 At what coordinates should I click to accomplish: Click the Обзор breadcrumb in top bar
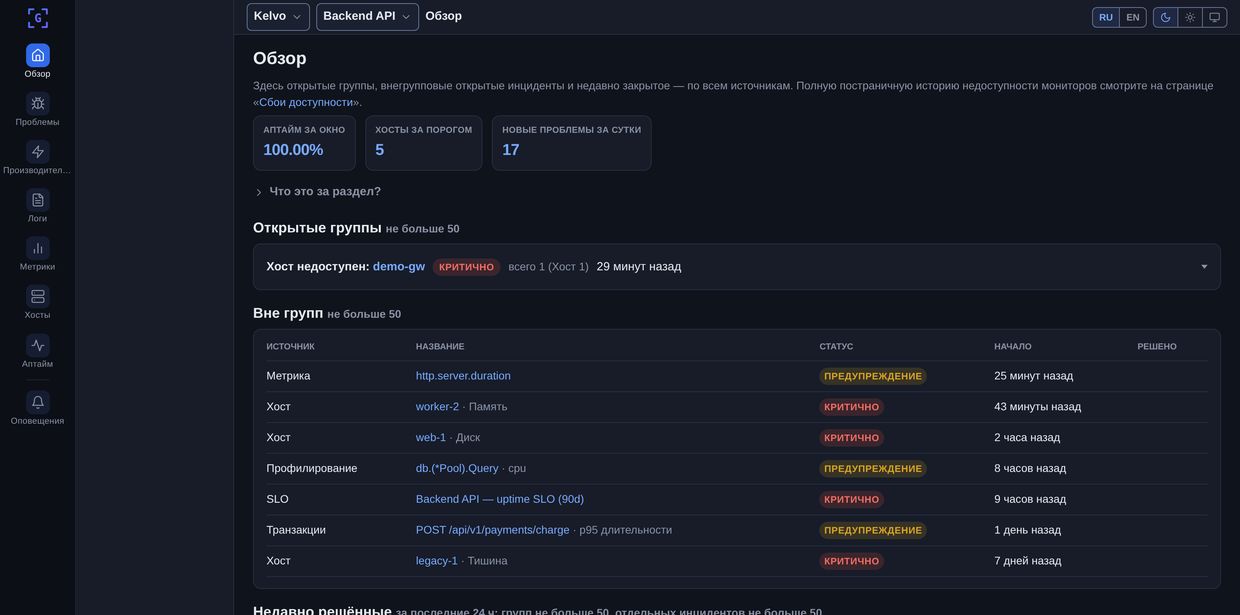444,16
